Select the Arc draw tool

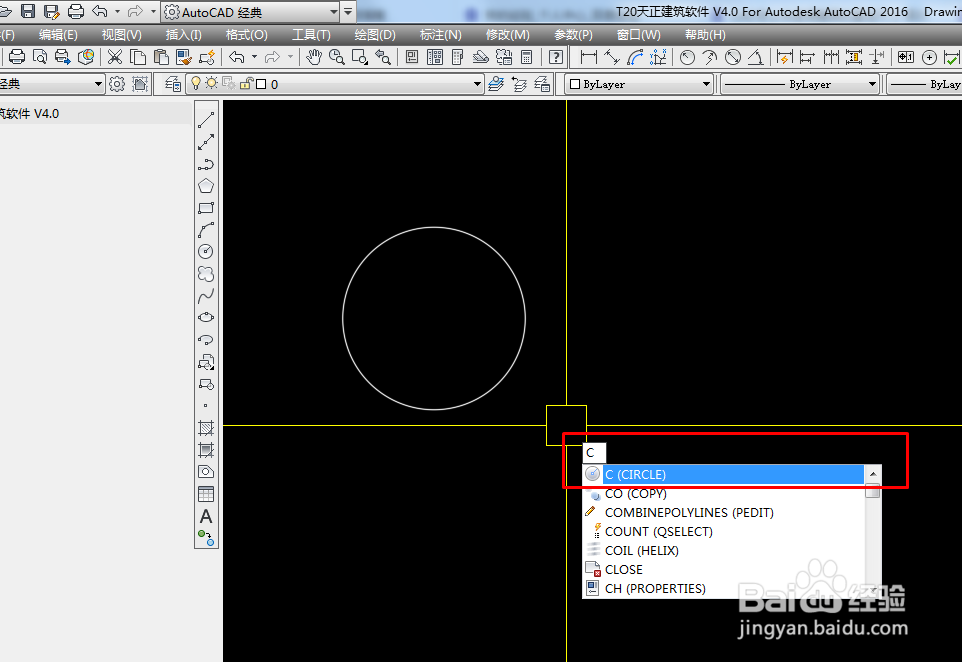coord(206,230)
